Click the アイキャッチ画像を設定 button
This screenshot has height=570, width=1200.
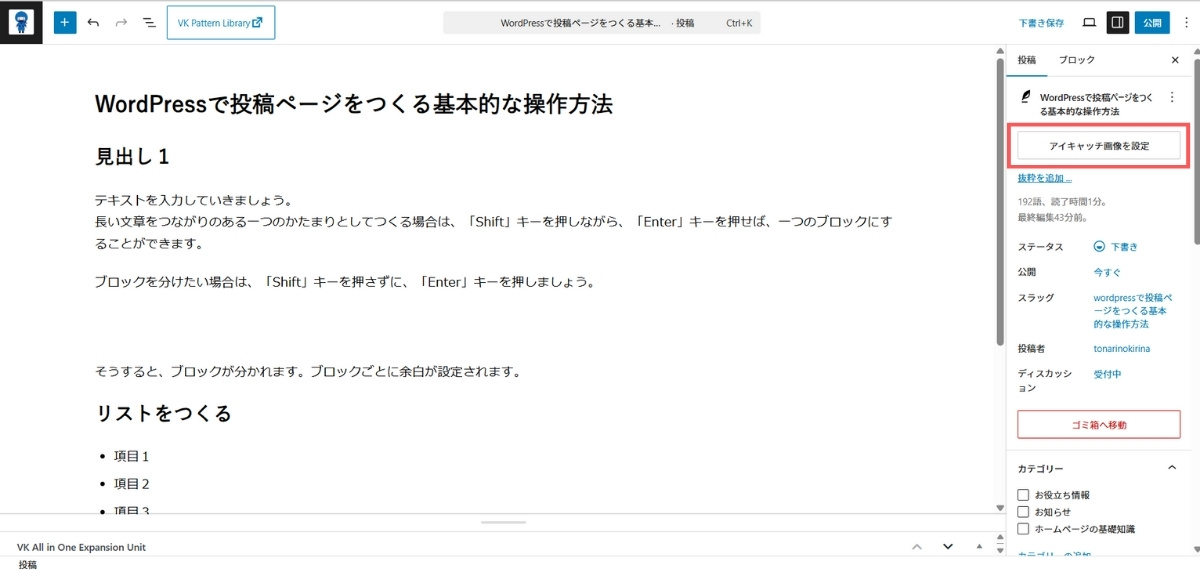tap(1099, 146)
